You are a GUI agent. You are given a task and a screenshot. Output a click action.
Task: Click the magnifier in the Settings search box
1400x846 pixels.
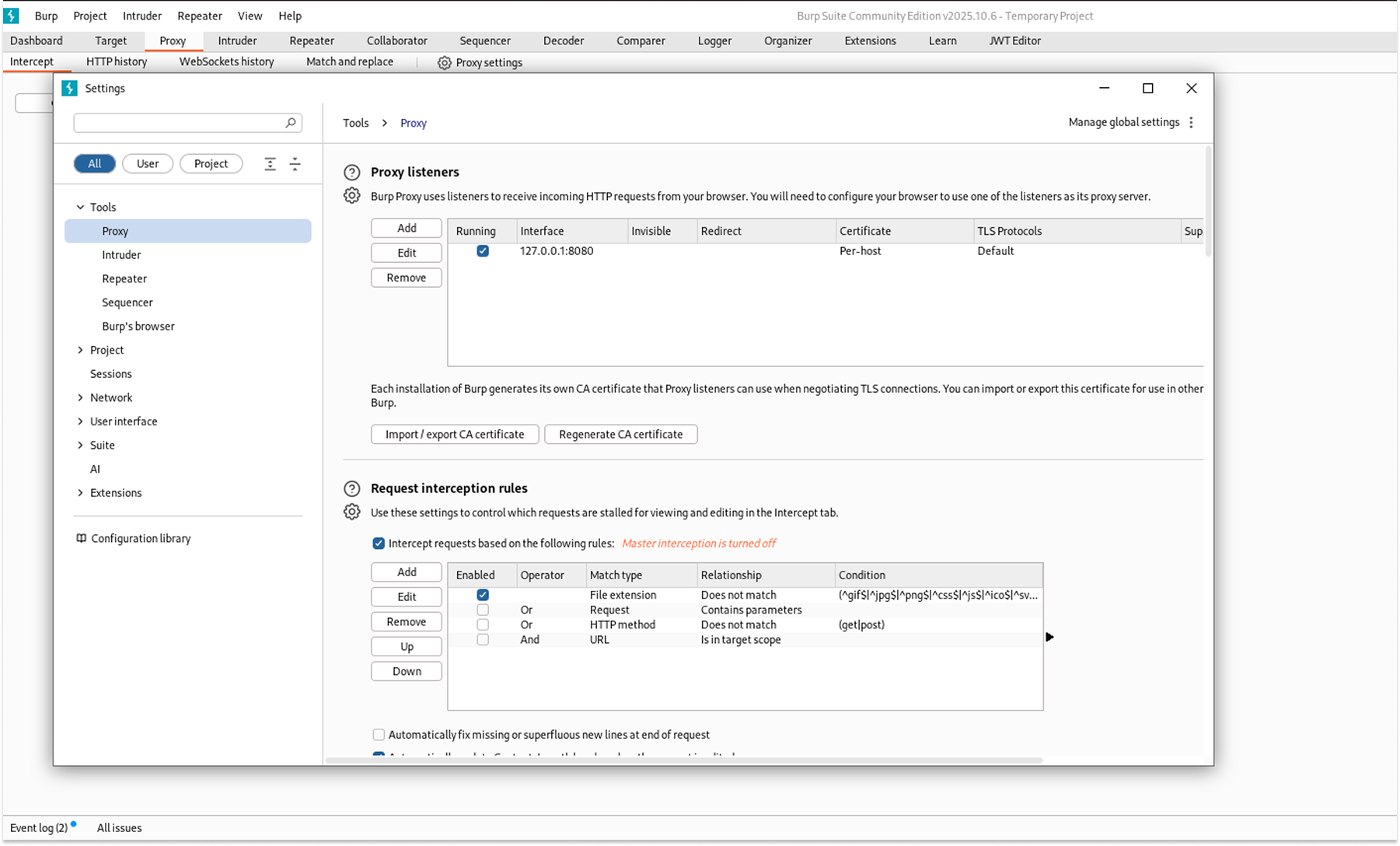pyautogui.click(x=290, y=122)
